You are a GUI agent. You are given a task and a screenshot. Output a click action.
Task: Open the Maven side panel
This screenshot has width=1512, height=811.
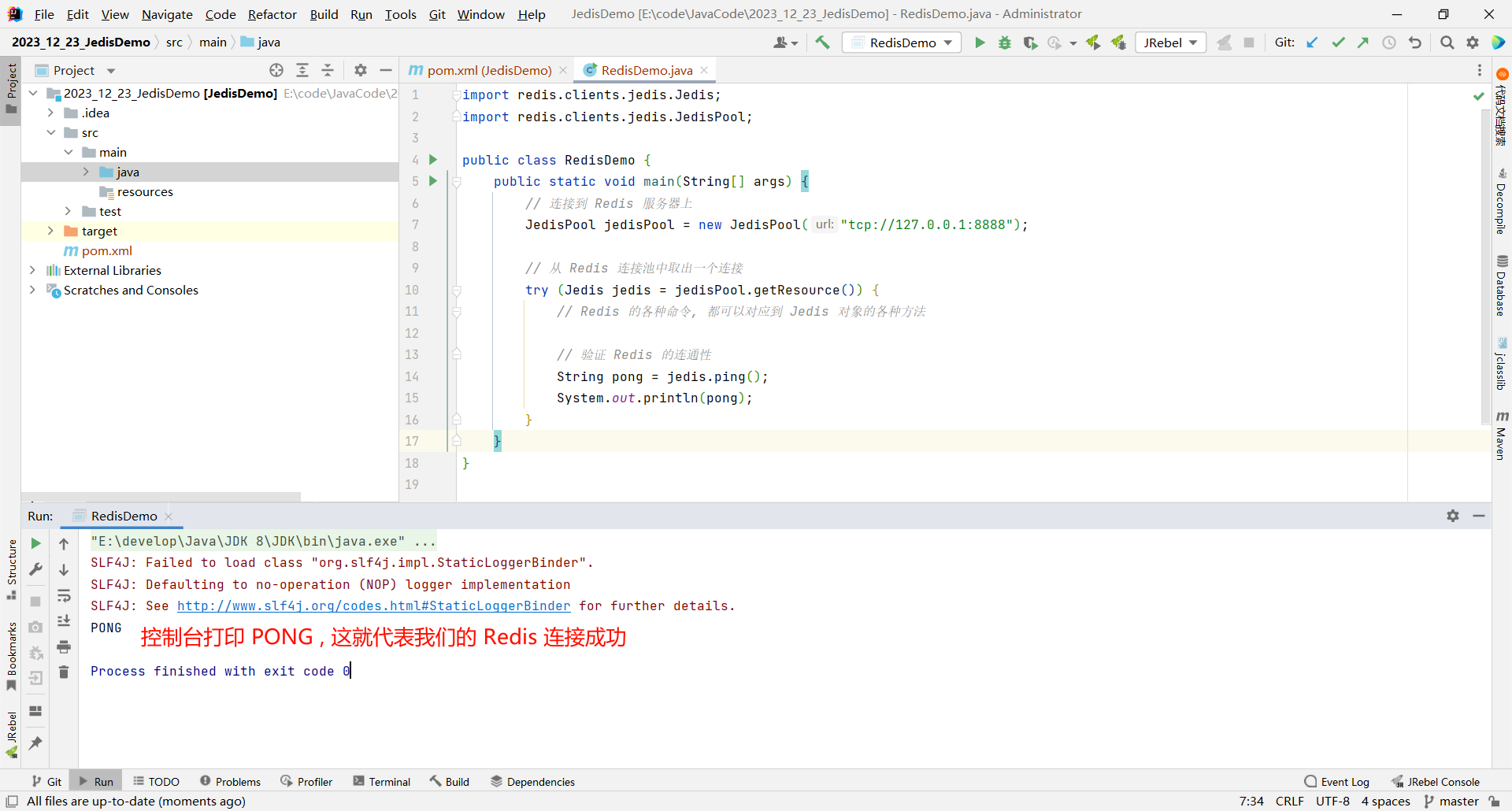coord(1502,435)
